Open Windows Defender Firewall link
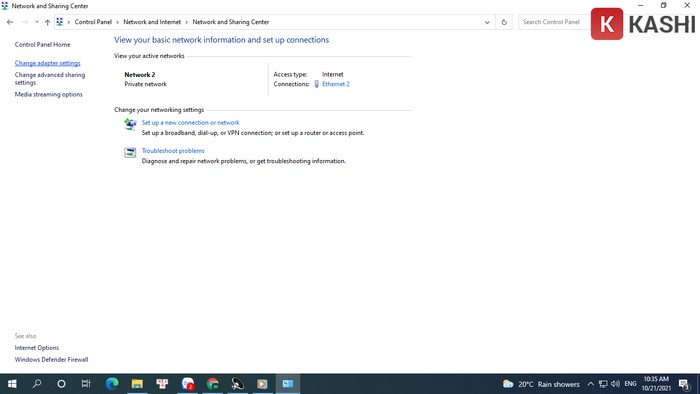Image resolution: width=700 pixels, height=394 pixels. click(51, 360)
